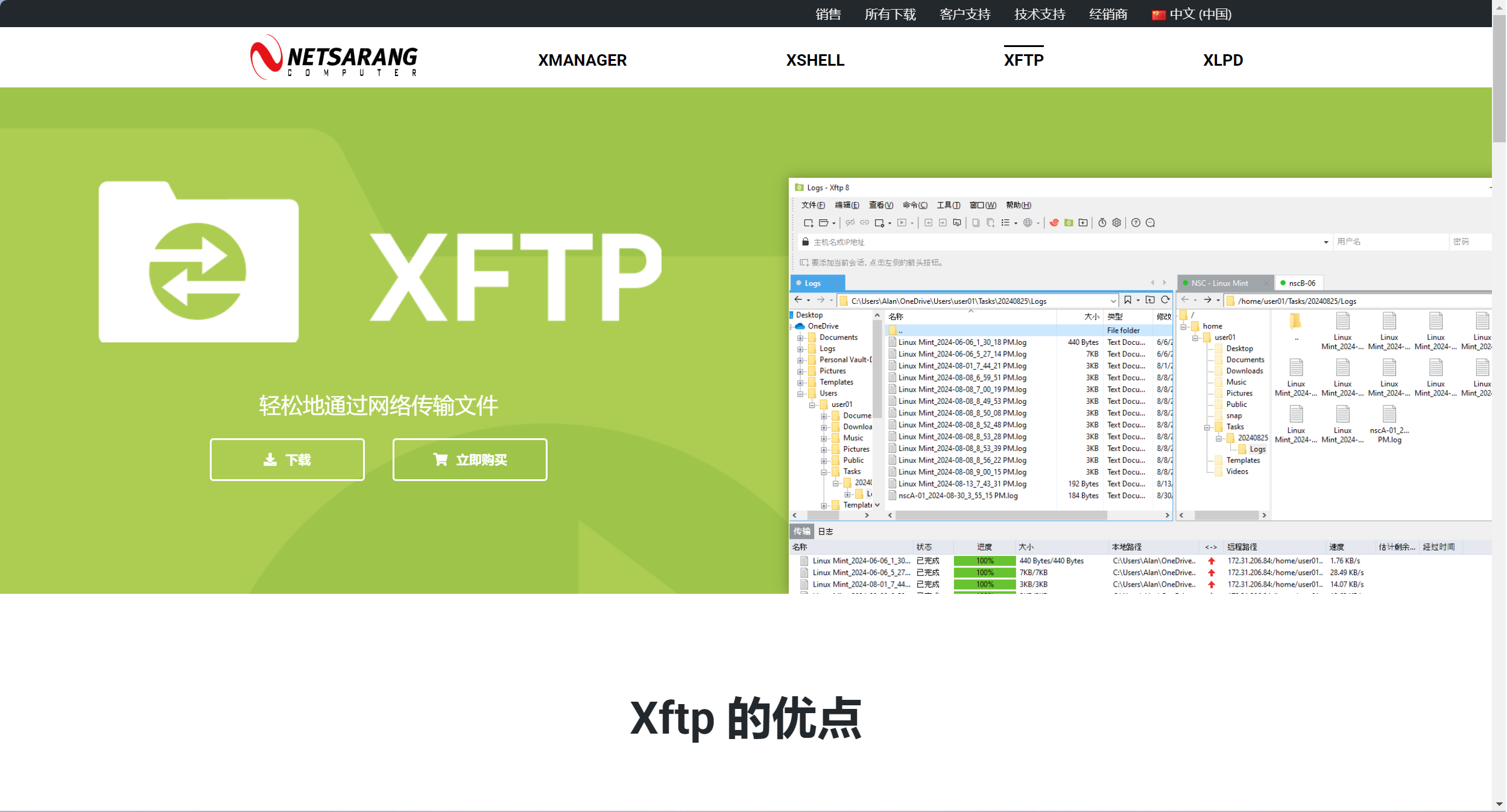The width and height of the screenshot is (1507, 812).
Task: Open the 所有下载 link in top bar
Action: pos(890,14)
